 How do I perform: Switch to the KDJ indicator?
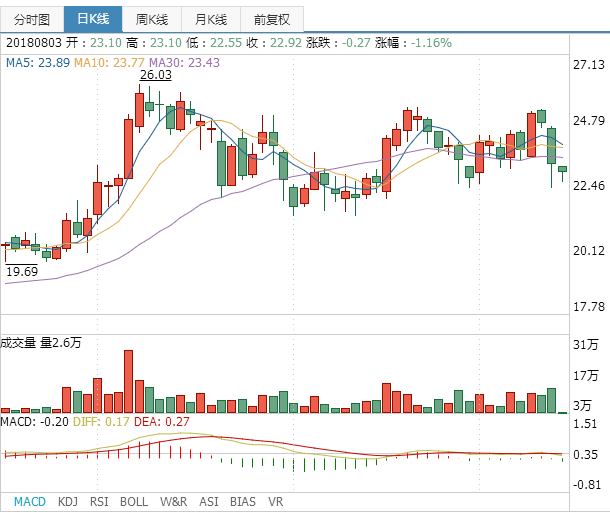(x=68, y=502)
